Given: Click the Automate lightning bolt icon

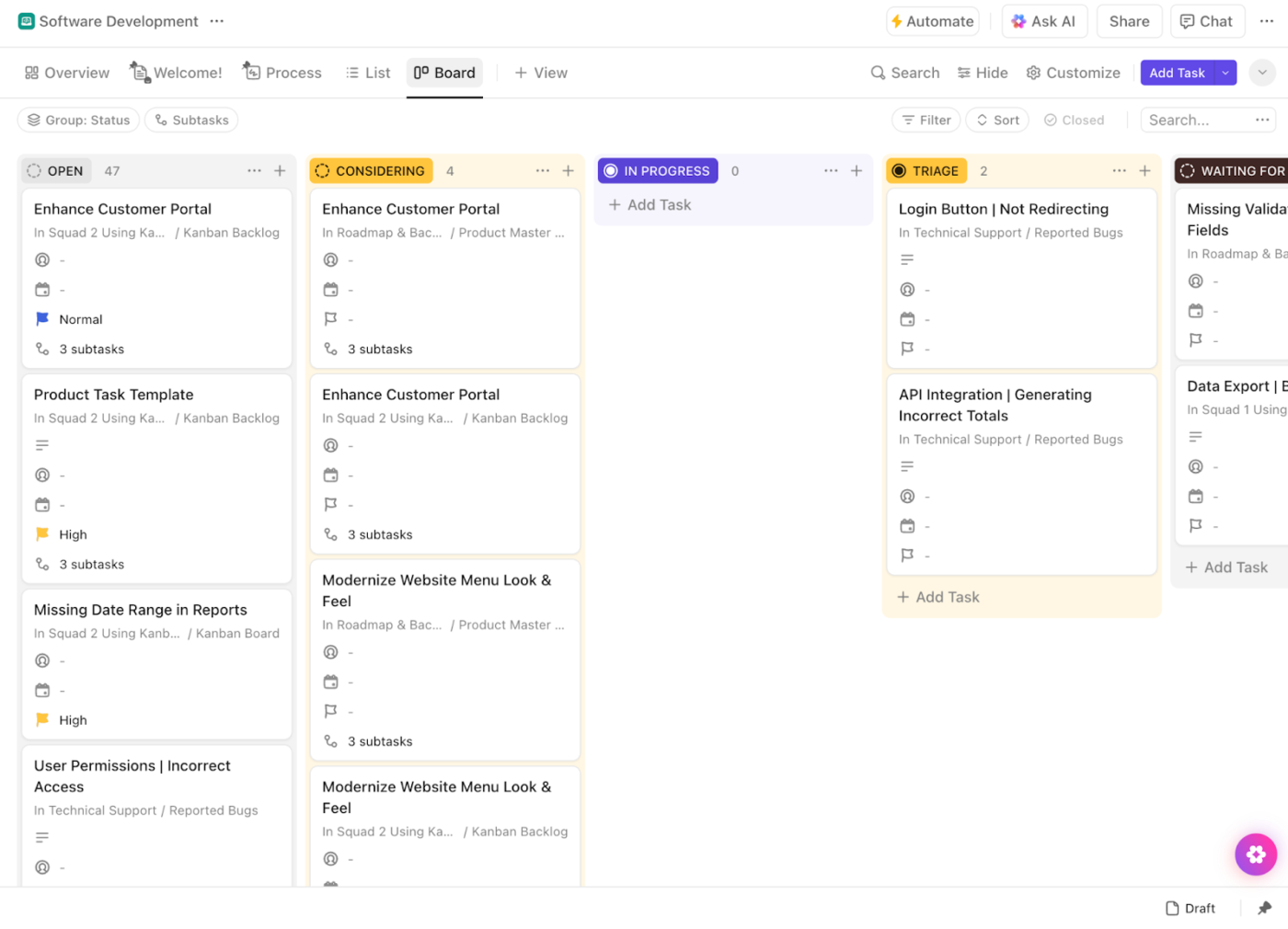Looking at the screenshot, I should (x=900, y=20).
